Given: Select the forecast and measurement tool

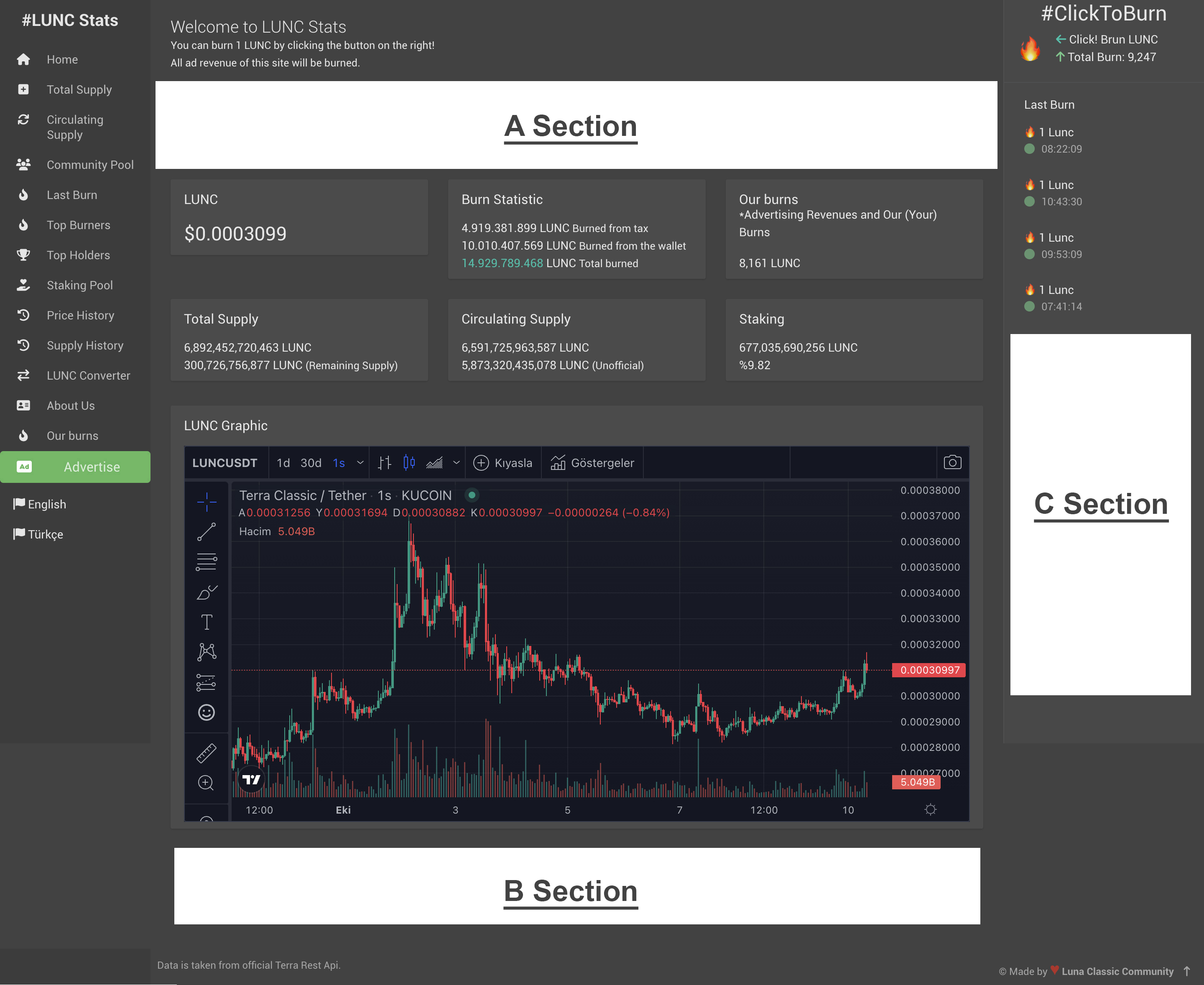Looking at the screenshot, I should (207, 682).
